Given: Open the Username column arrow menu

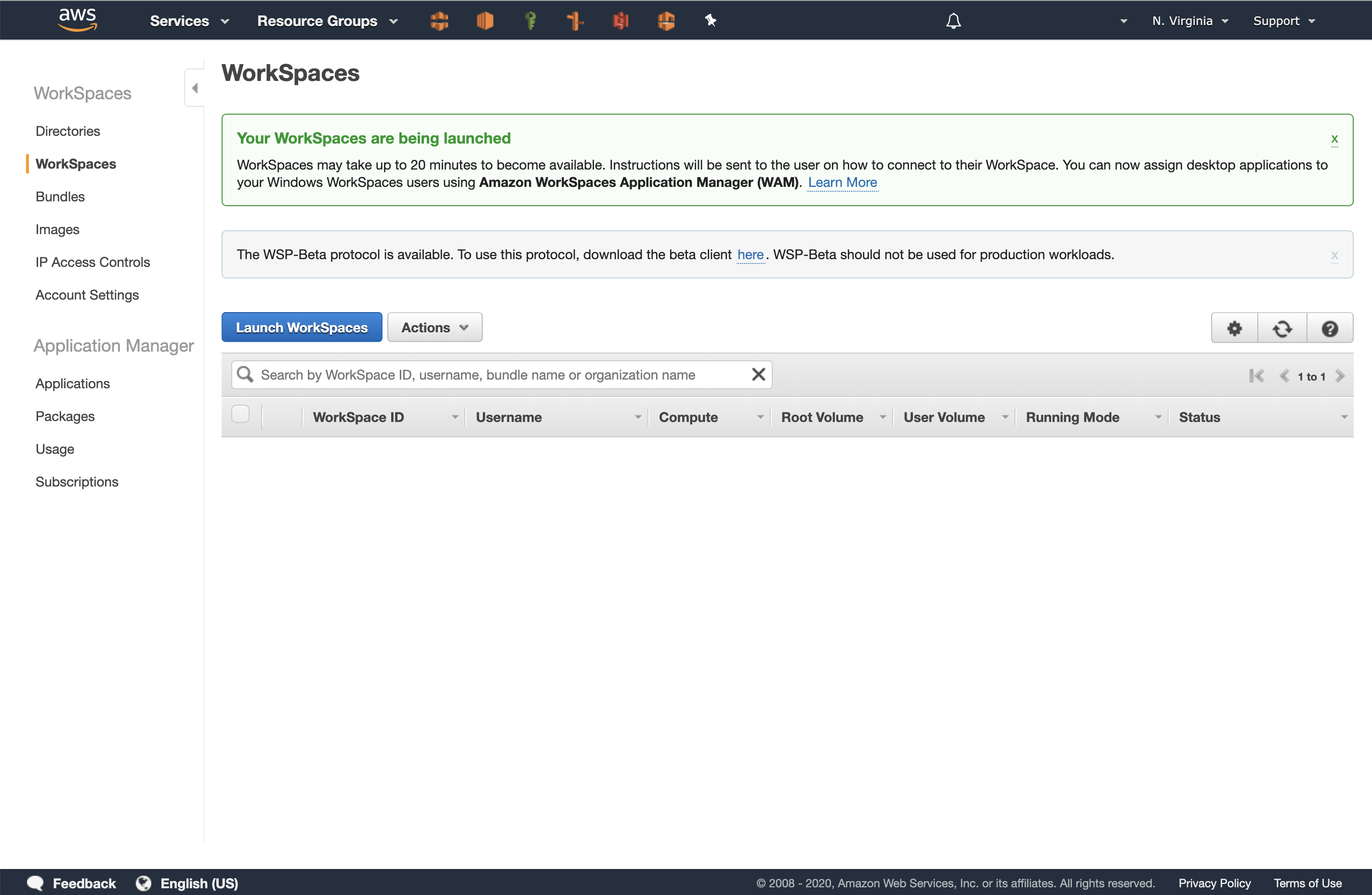Looking at the screenshot, I should point(637,417).
